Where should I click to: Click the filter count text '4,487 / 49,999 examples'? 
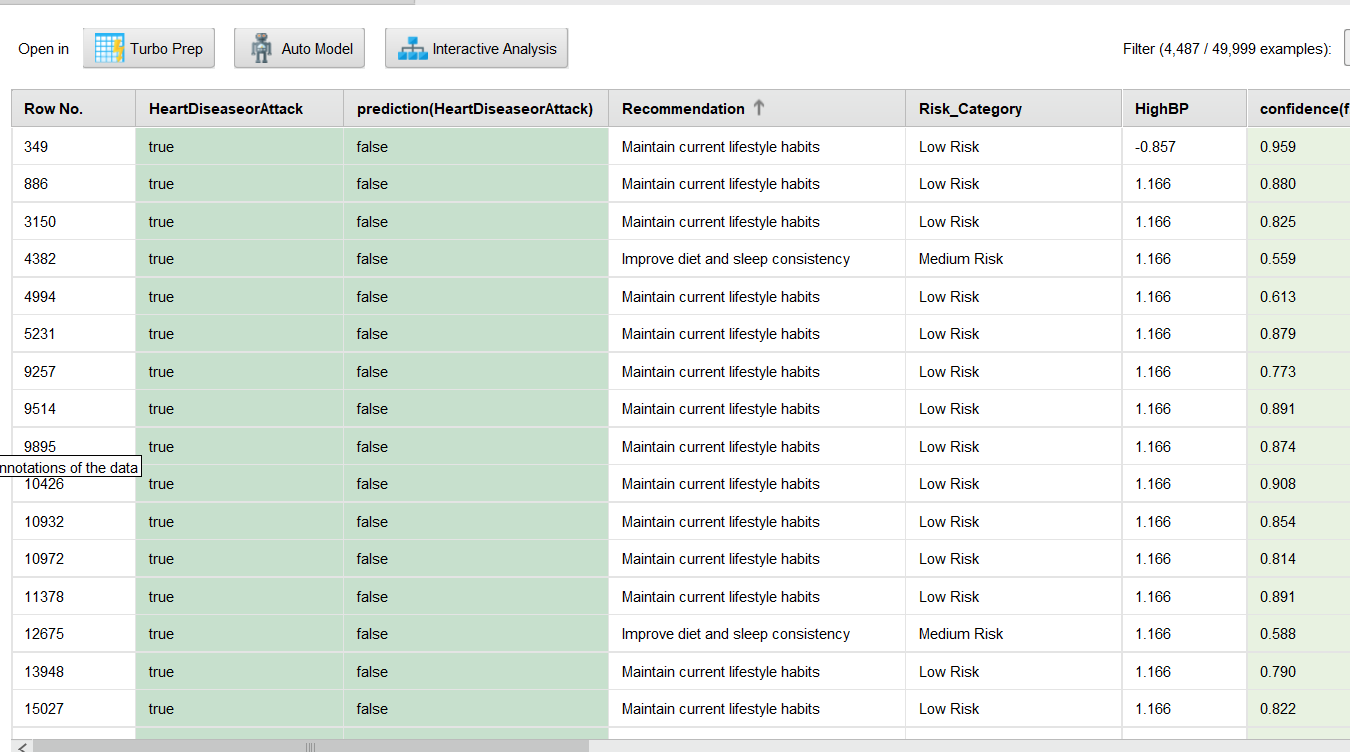click(1243, 49)
